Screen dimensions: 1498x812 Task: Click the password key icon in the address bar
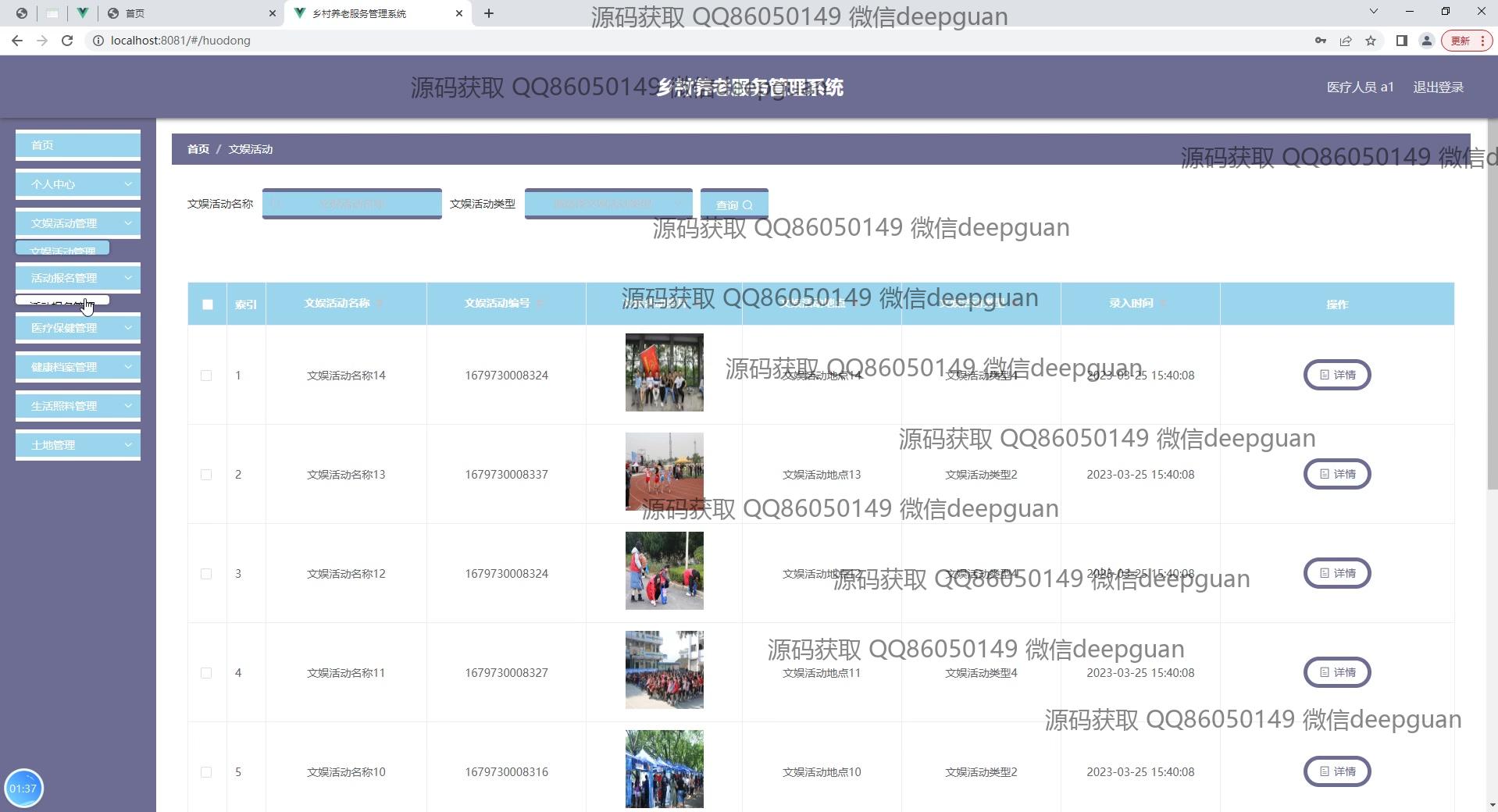pyautogui.click(x=1321, y=41)
